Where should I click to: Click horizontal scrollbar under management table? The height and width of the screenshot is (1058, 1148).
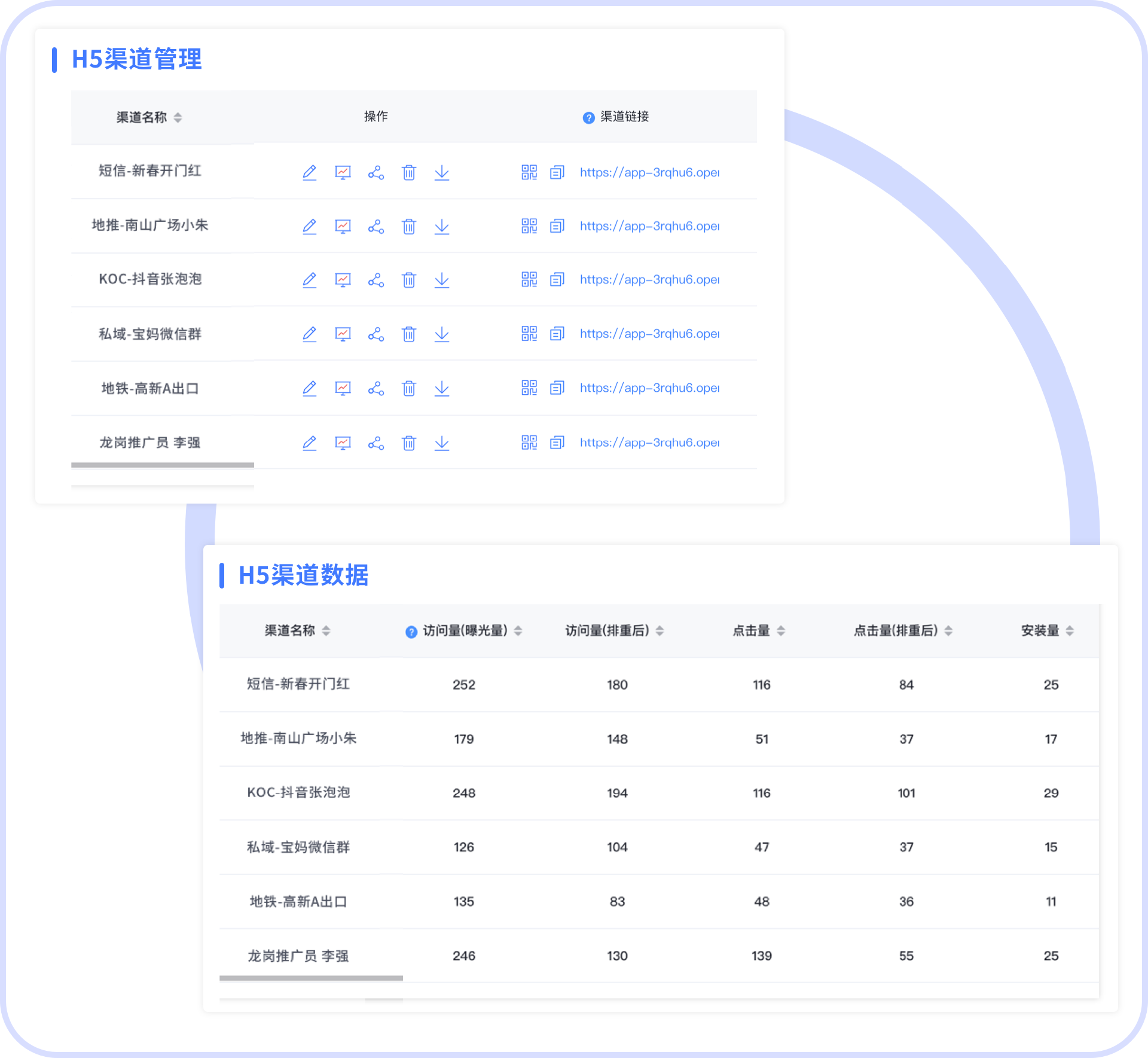(x=163, y=465)
